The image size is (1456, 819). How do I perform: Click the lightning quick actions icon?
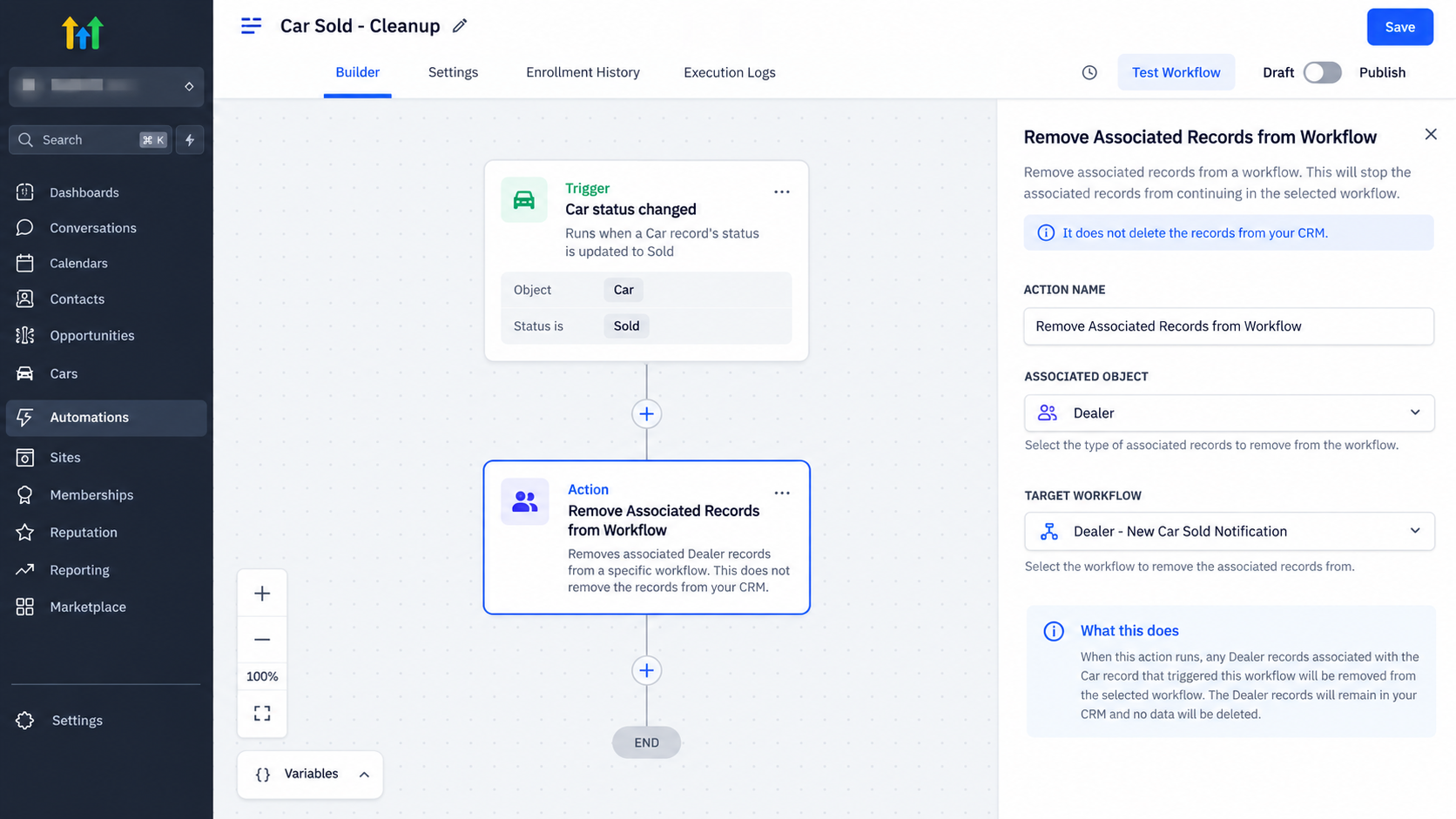190,139
